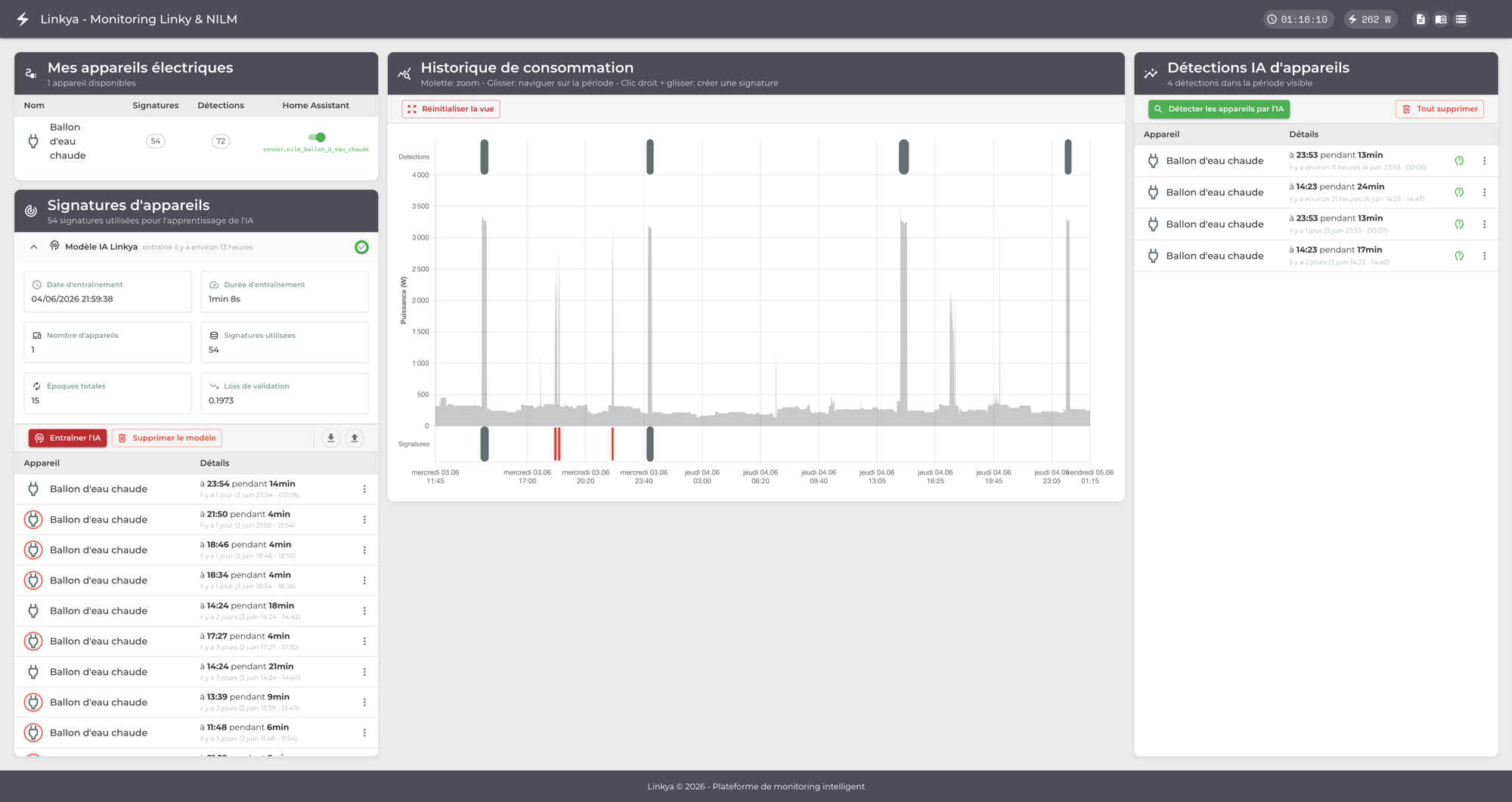The width and height of the screenshot is (1512, 802).
Task: Click first gray signature marker on chart
Action: (x=485, y=444)
